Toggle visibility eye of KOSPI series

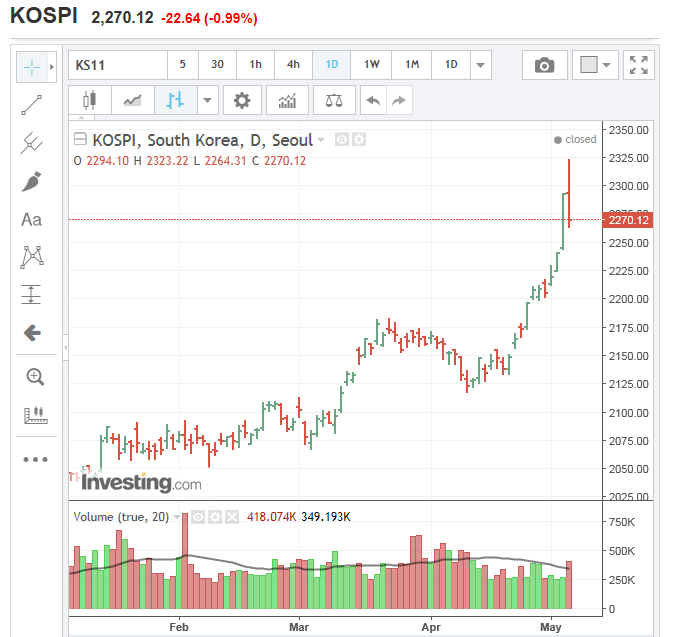tap(342, 140)
